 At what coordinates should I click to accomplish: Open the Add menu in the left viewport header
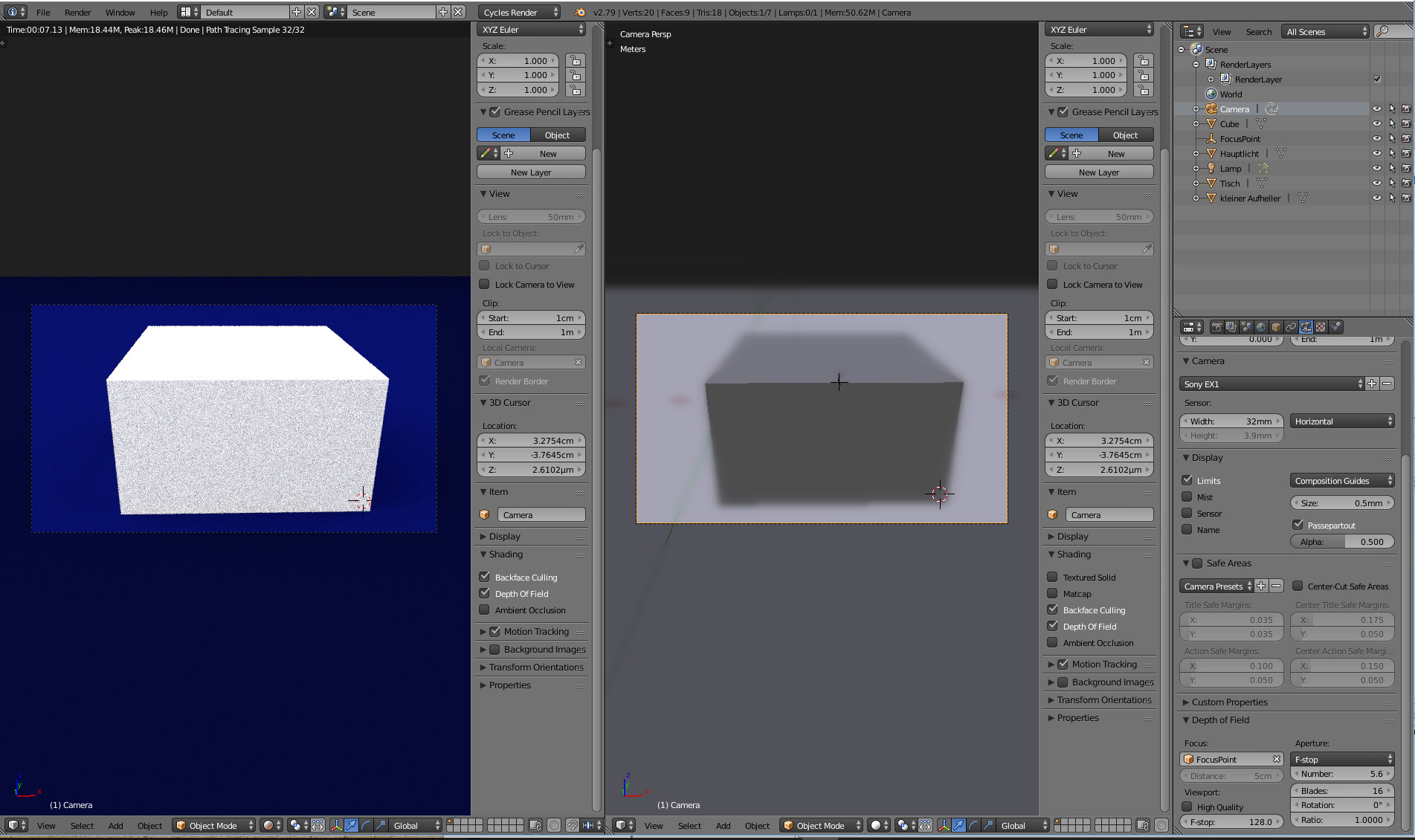click(x=115, y=825)
